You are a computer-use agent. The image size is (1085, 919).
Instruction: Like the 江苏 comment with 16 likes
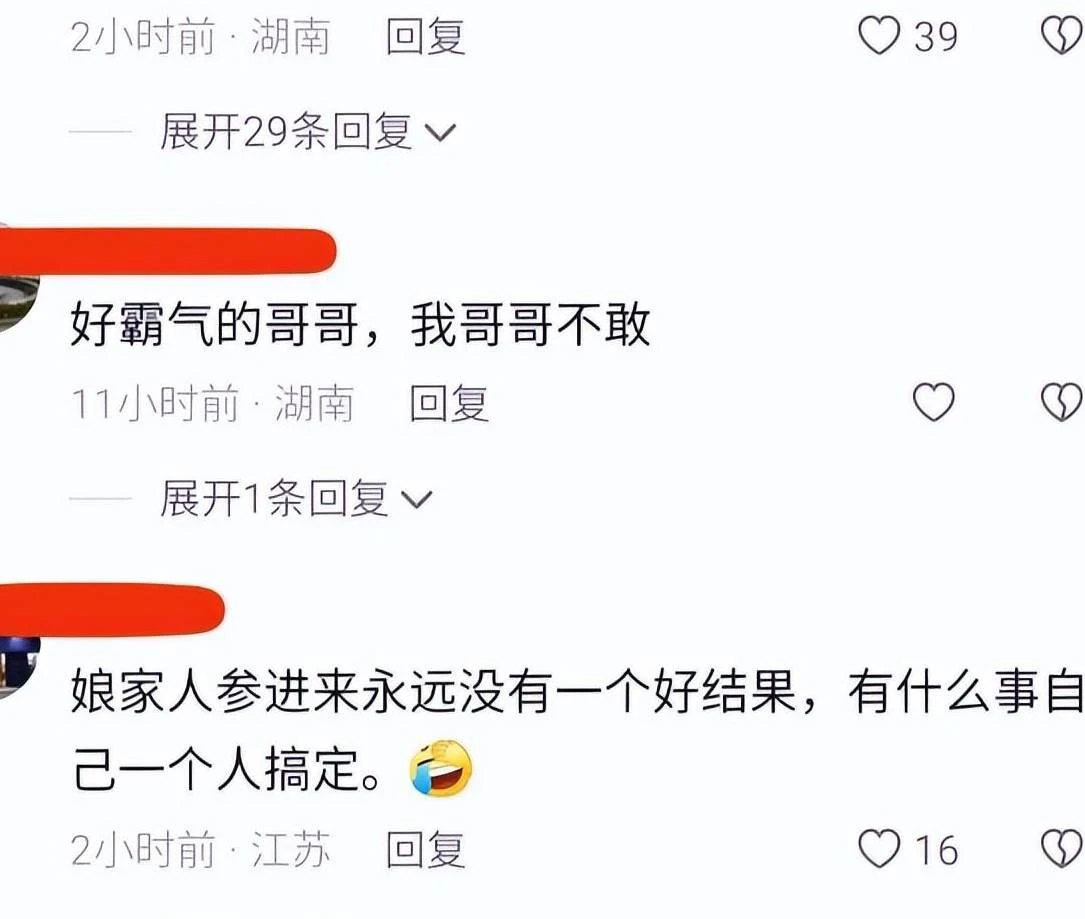879,849
